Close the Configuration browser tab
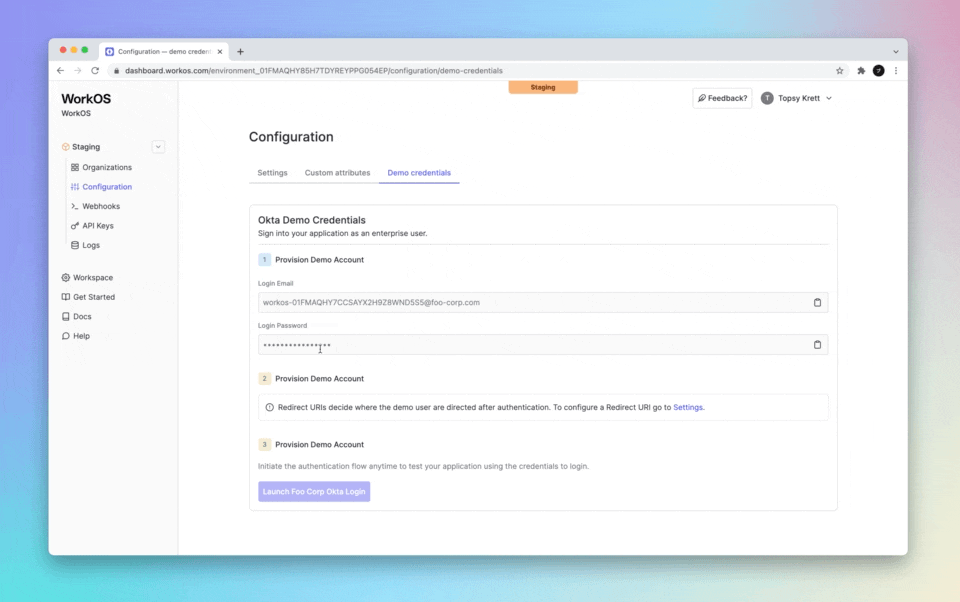 (x=220, y=51)
